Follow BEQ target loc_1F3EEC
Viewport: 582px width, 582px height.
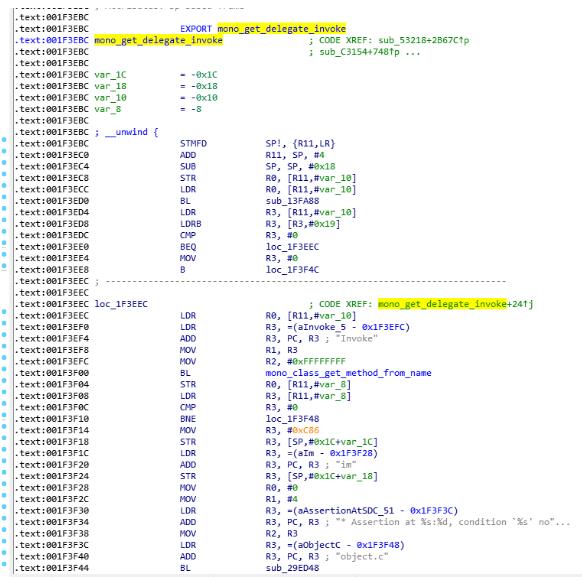click(x=292, y=247)
